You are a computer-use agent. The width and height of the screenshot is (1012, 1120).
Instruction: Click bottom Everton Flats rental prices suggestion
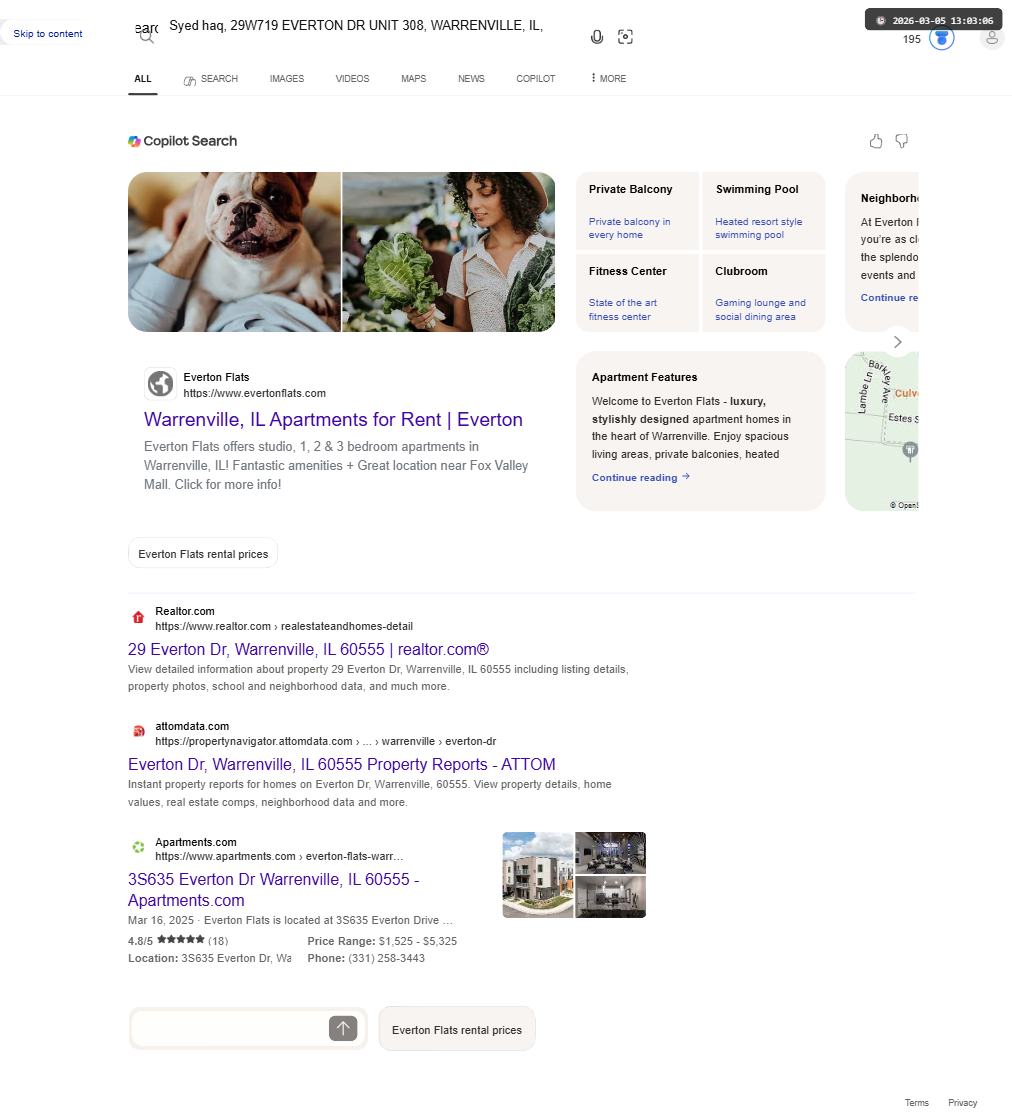click(457, 1029)
